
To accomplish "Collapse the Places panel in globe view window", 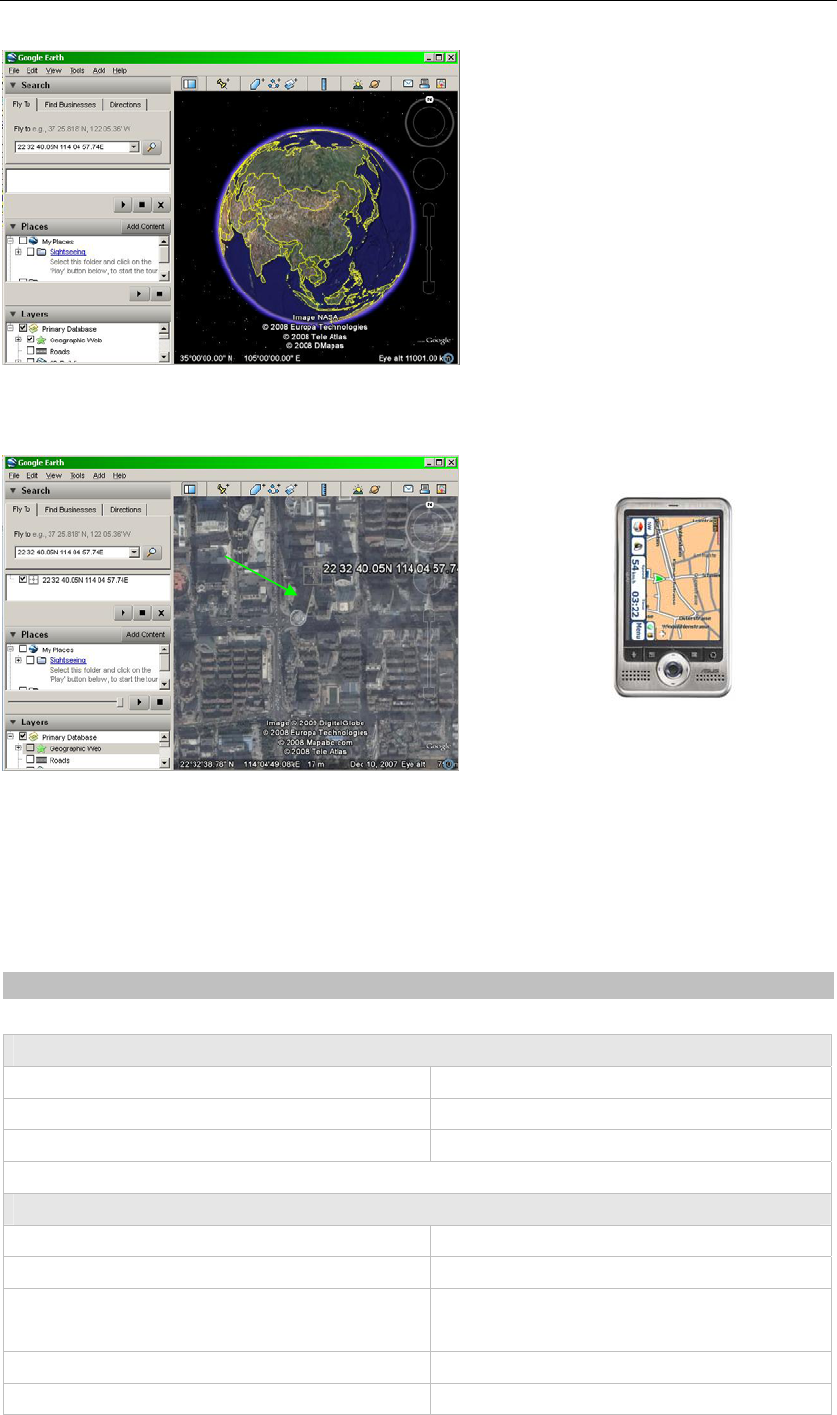I will [x=13, y=227].
